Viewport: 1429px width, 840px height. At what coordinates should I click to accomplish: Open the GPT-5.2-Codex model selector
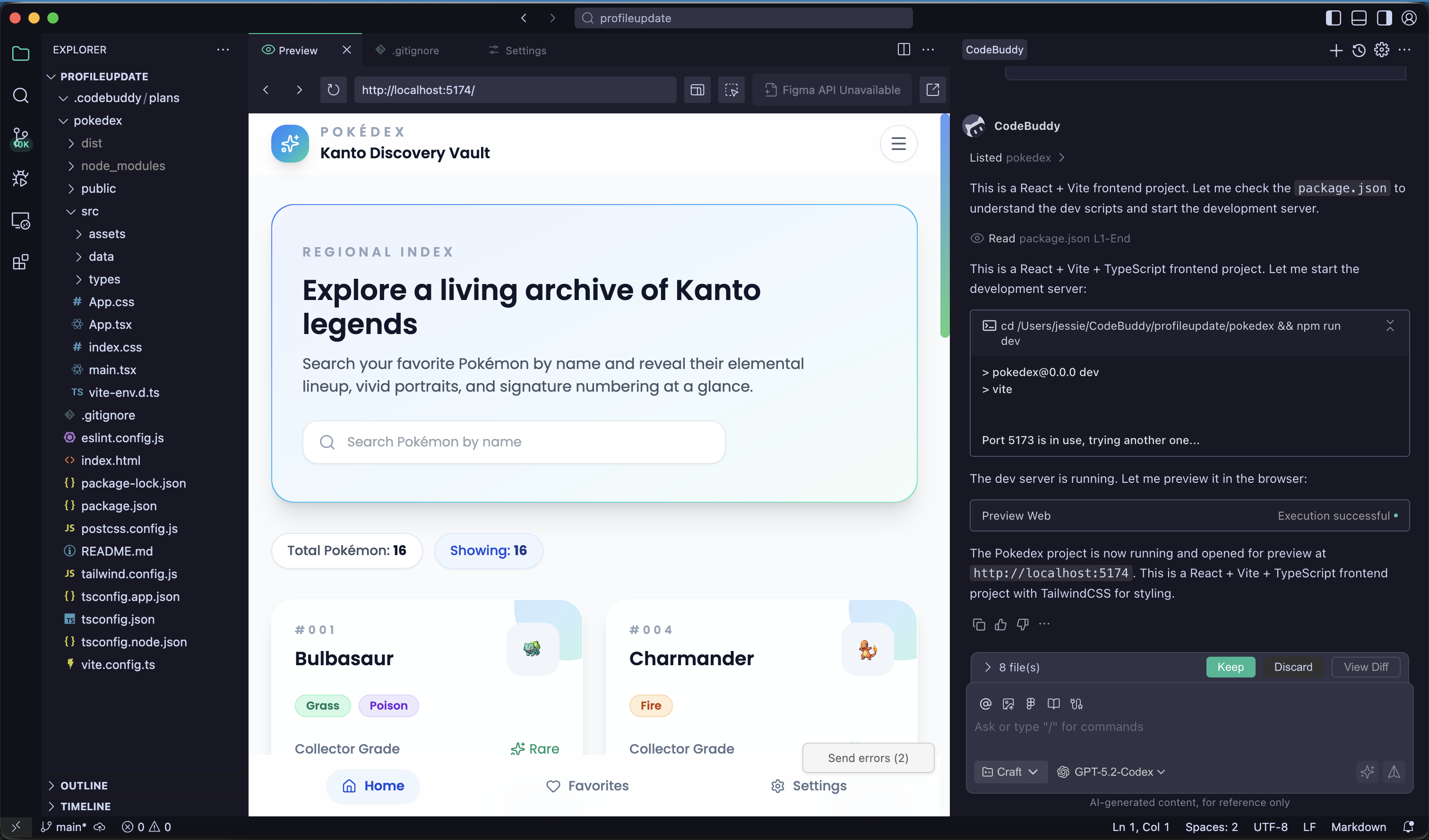pyautogui.click(x=1111, y=771)
